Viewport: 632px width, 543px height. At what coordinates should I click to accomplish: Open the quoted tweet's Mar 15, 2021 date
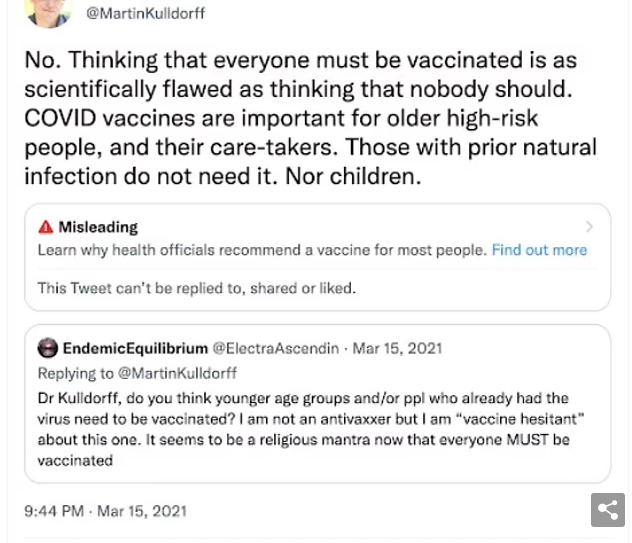tap(397, 348)
